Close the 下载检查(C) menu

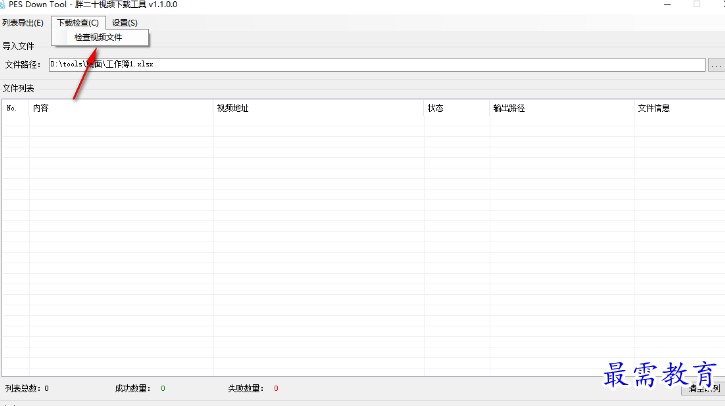(x=78, y=23)
